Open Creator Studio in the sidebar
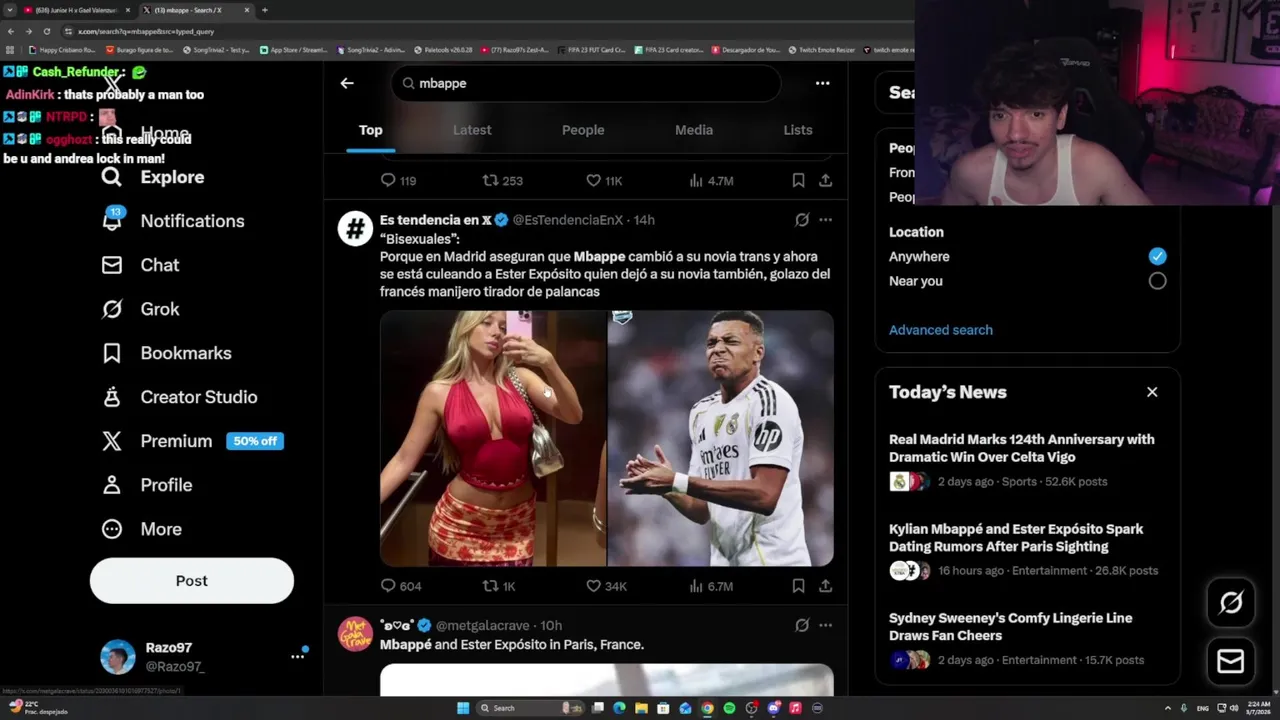 pos(179,397)
